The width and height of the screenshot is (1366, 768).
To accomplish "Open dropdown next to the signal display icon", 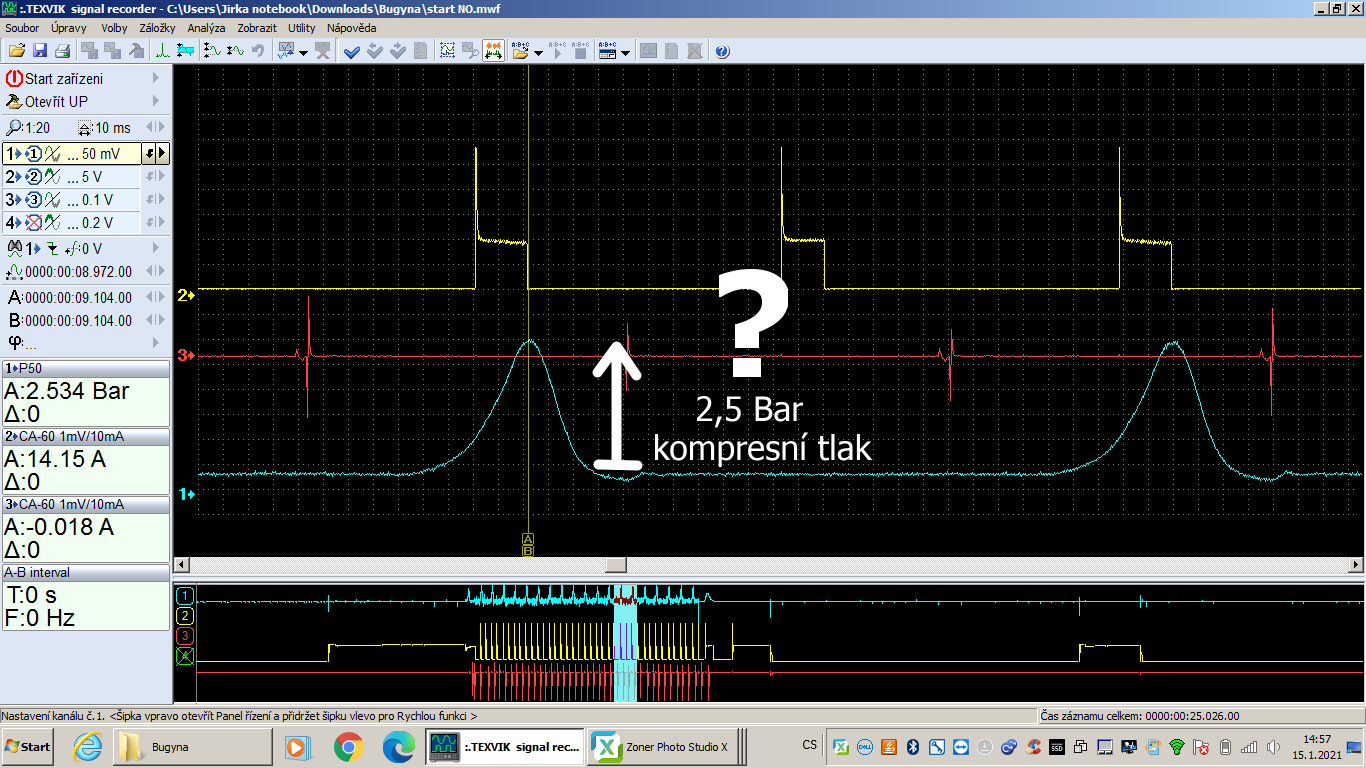I will click(304, 52).
